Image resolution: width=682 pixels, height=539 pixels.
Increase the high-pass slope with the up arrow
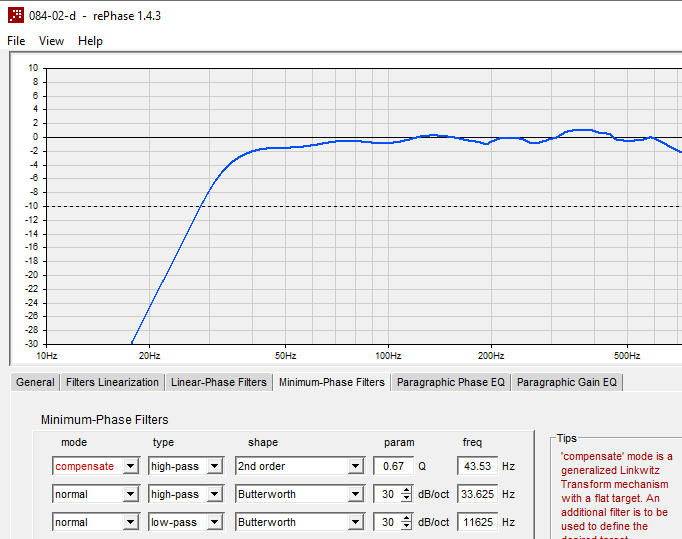pyautogui.click(x=406, y=490)
